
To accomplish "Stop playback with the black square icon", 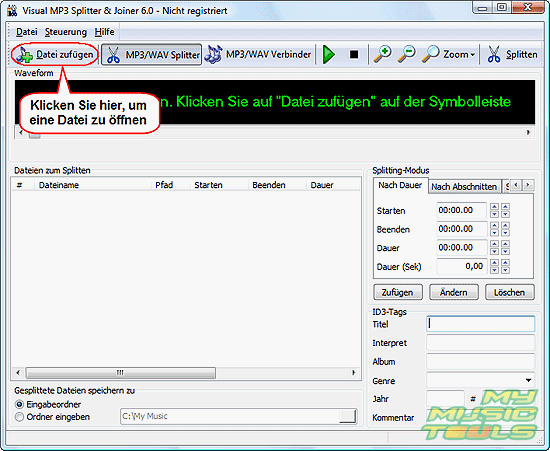I will 354,55.
